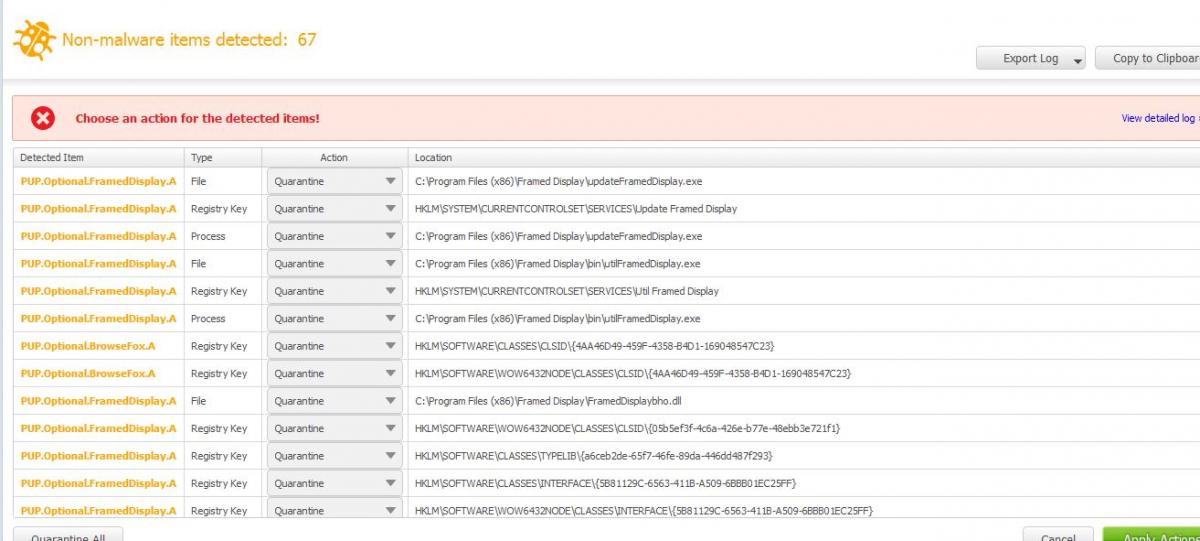Select location ending {05b5ef3f-4c6a-426e-b77e-48ebb3e721f1}

click(x=628, y=429)
